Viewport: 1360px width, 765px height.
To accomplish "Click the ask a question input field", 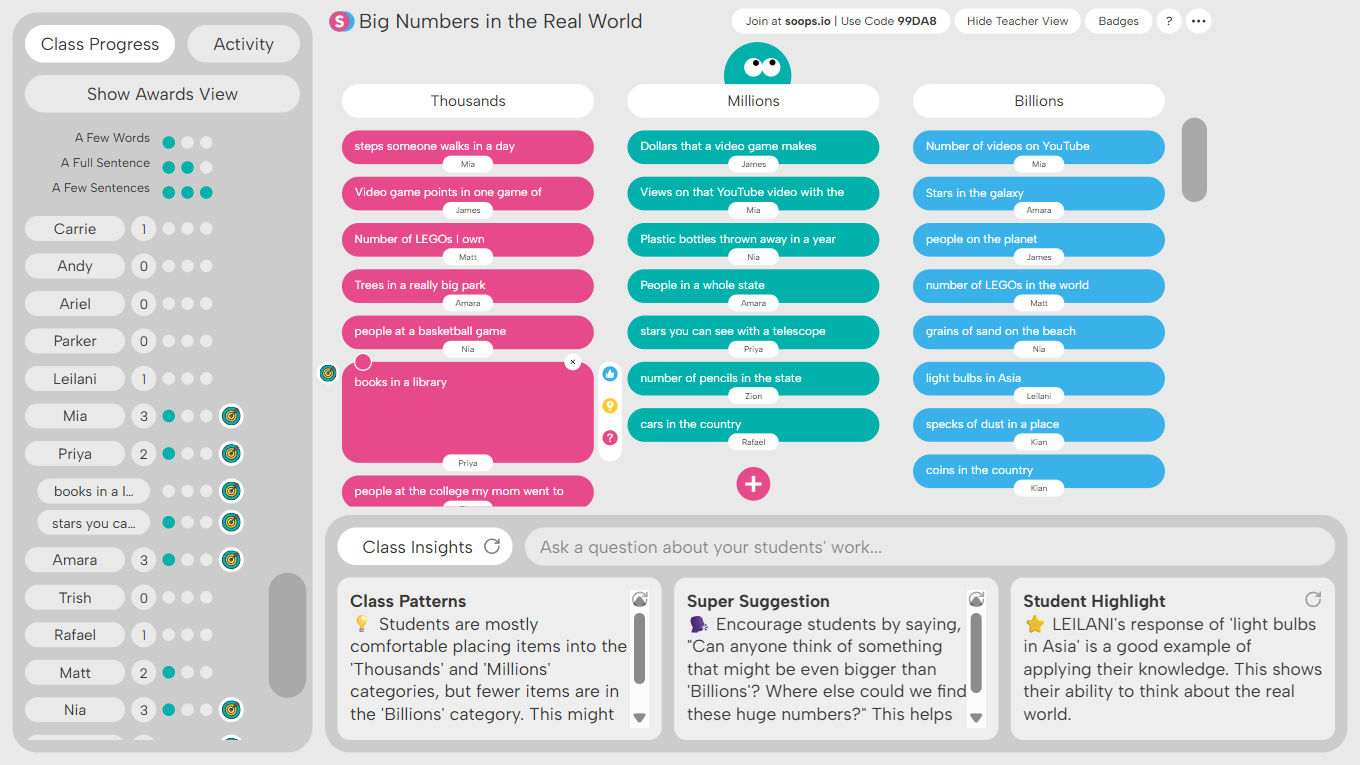I will click(930, 546).
